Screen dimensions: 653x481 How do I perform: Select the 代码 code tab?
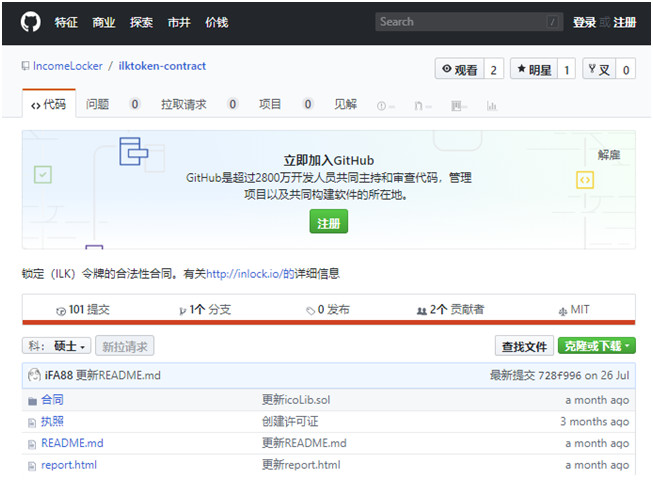point(49,104)
